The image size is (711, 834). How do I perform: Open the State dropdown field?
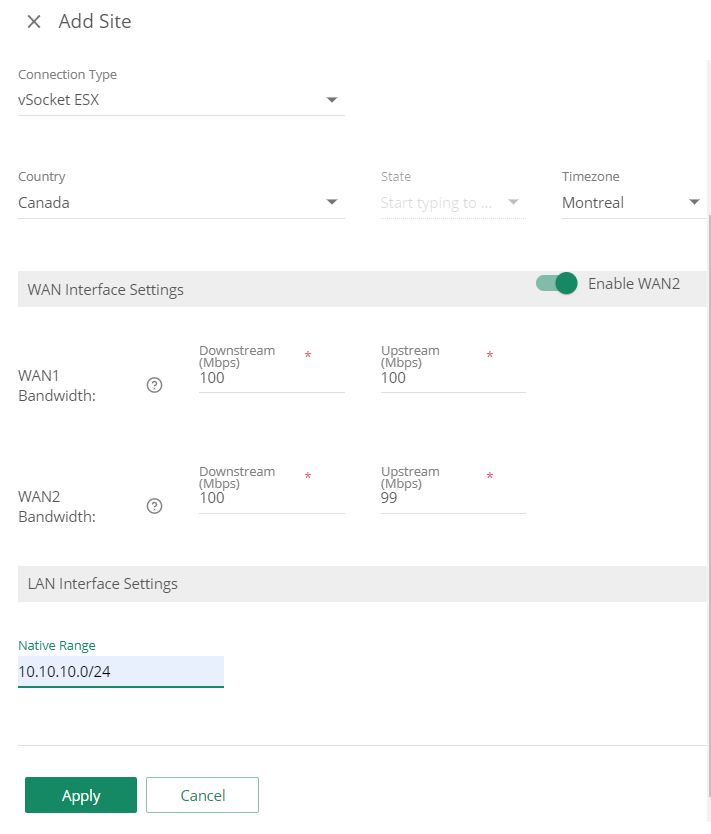pos(453,203)
